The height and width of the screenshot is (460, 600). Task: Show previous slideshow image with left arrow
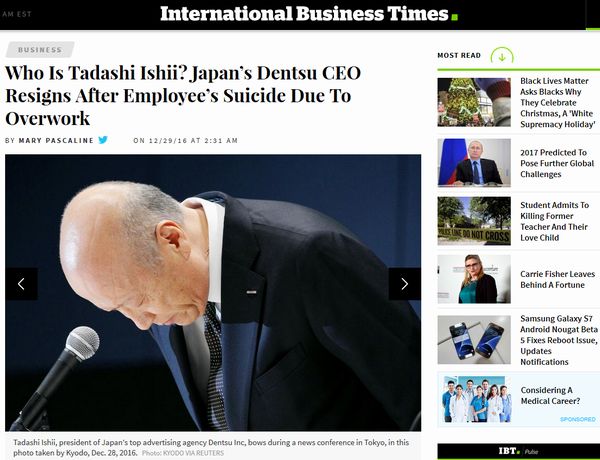(x=21, y=284)
